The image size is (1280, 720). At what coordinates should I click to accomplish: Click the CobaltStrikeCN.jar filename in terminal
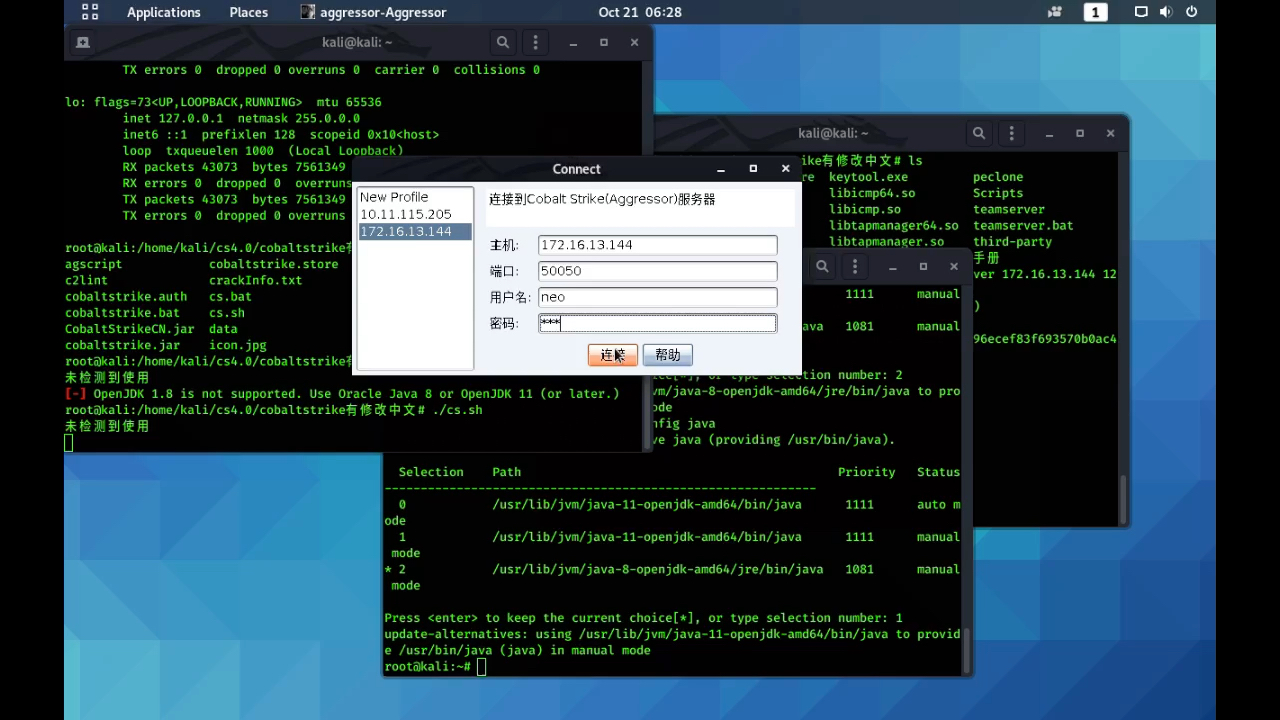point(130,329)
